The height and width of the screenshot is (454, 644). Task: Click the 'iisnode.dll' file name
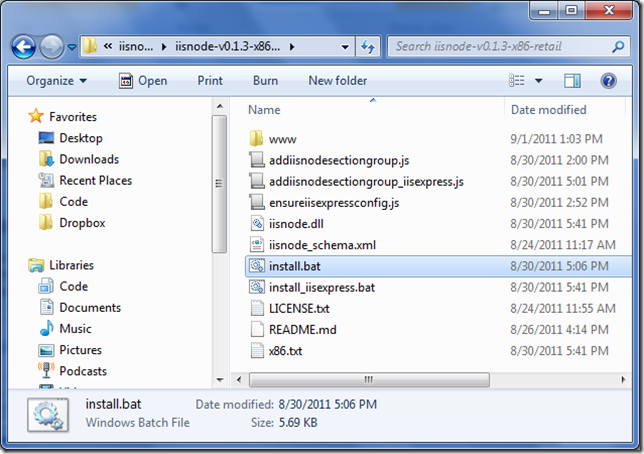(x=296, y=224)
